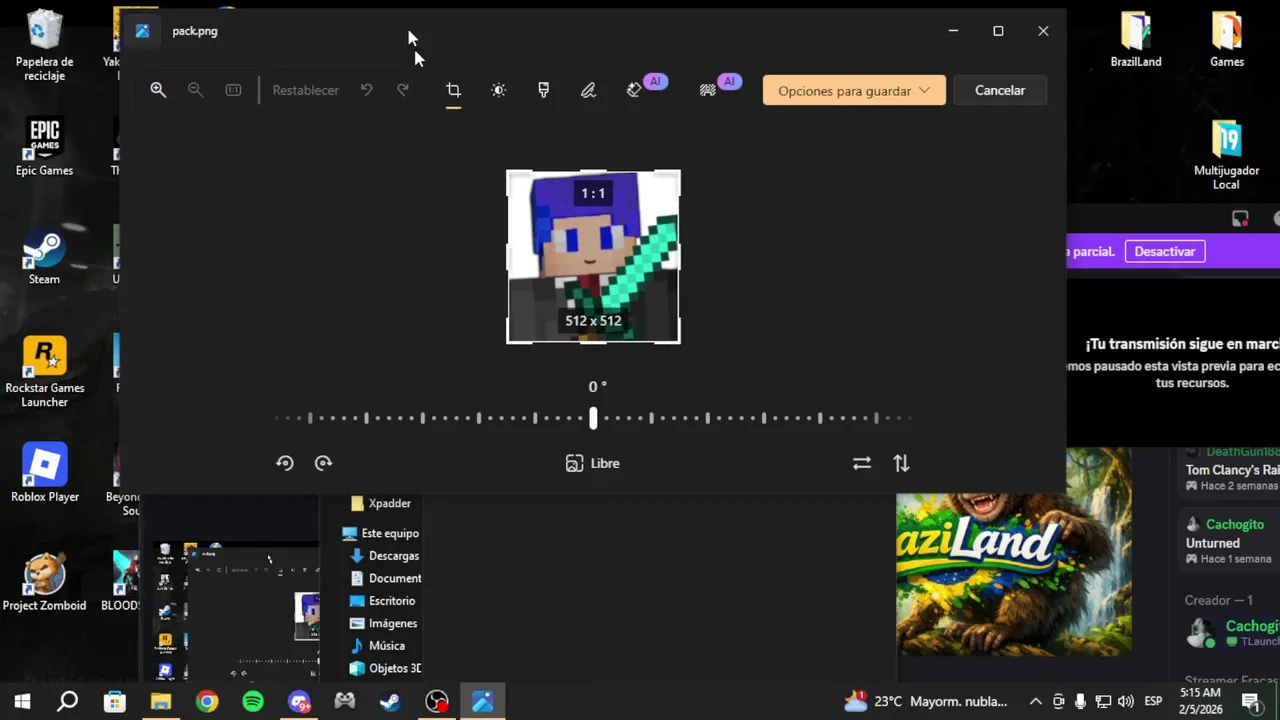Open Google Chrome from taskbar
This screenshot has height=720, width=1280.
[x=207, y=701]
